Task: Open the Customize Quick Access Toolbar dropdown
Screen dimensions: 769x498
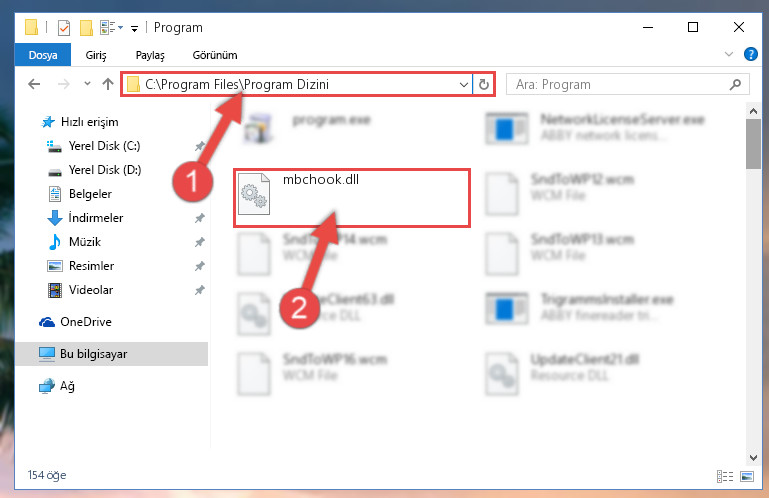Action: point(134,28)
